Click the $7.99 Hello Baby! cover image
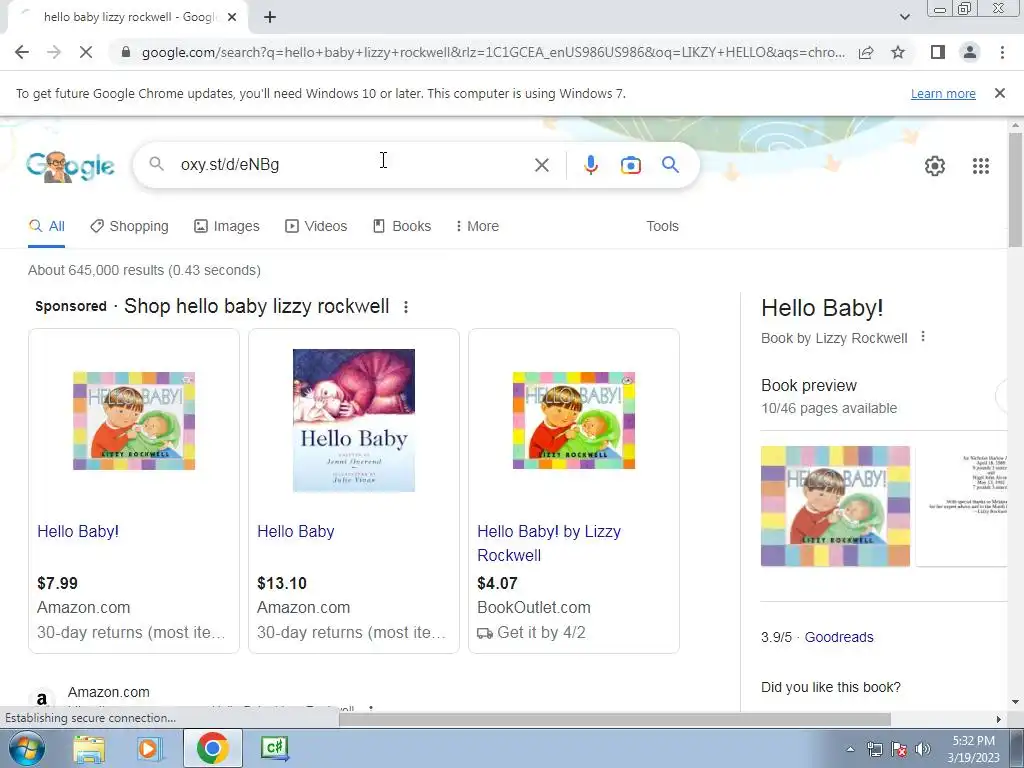 [134, 421]
